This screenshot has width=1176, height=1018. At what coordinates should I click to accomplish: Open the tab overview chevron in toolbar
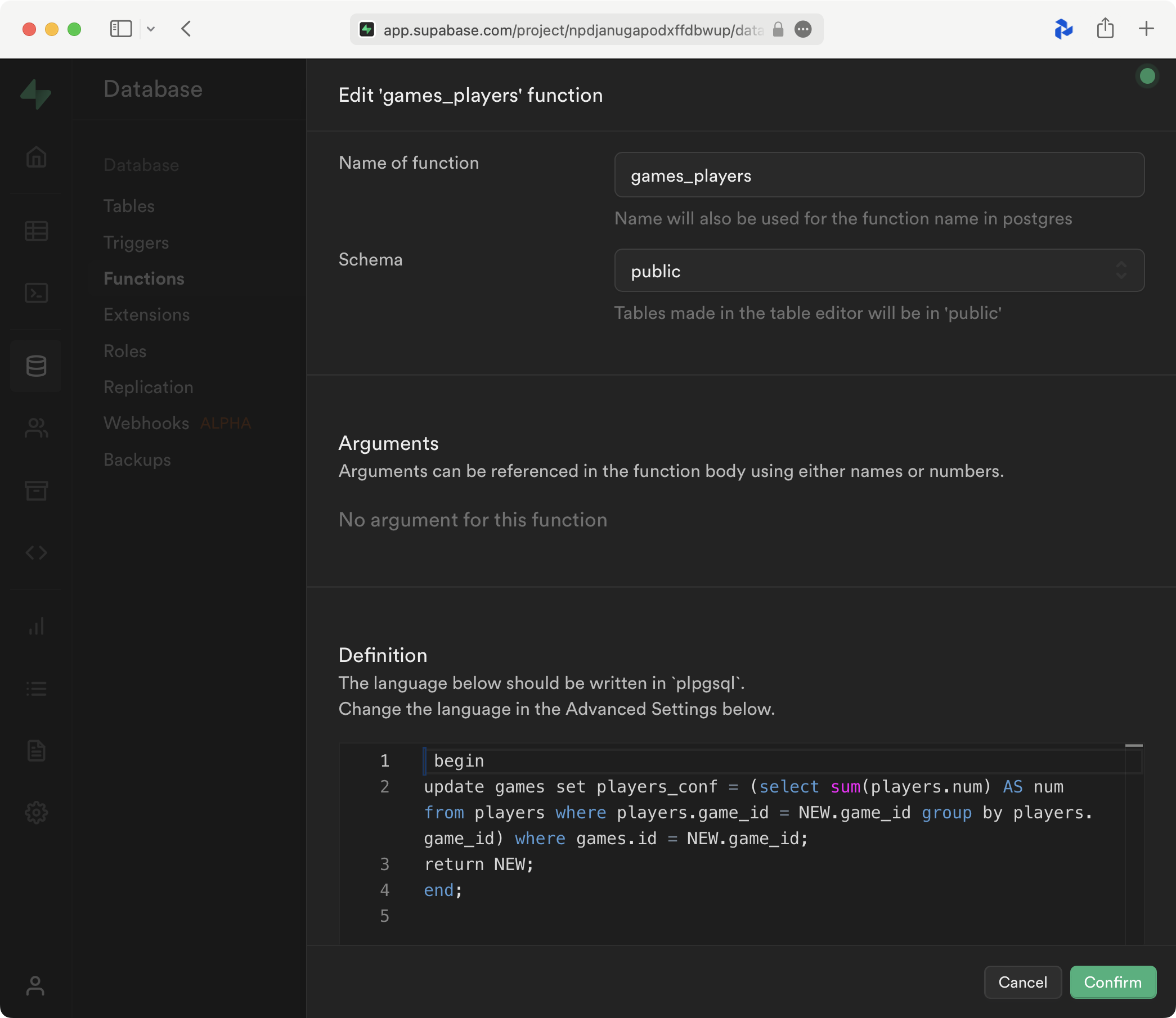point(151,29)
